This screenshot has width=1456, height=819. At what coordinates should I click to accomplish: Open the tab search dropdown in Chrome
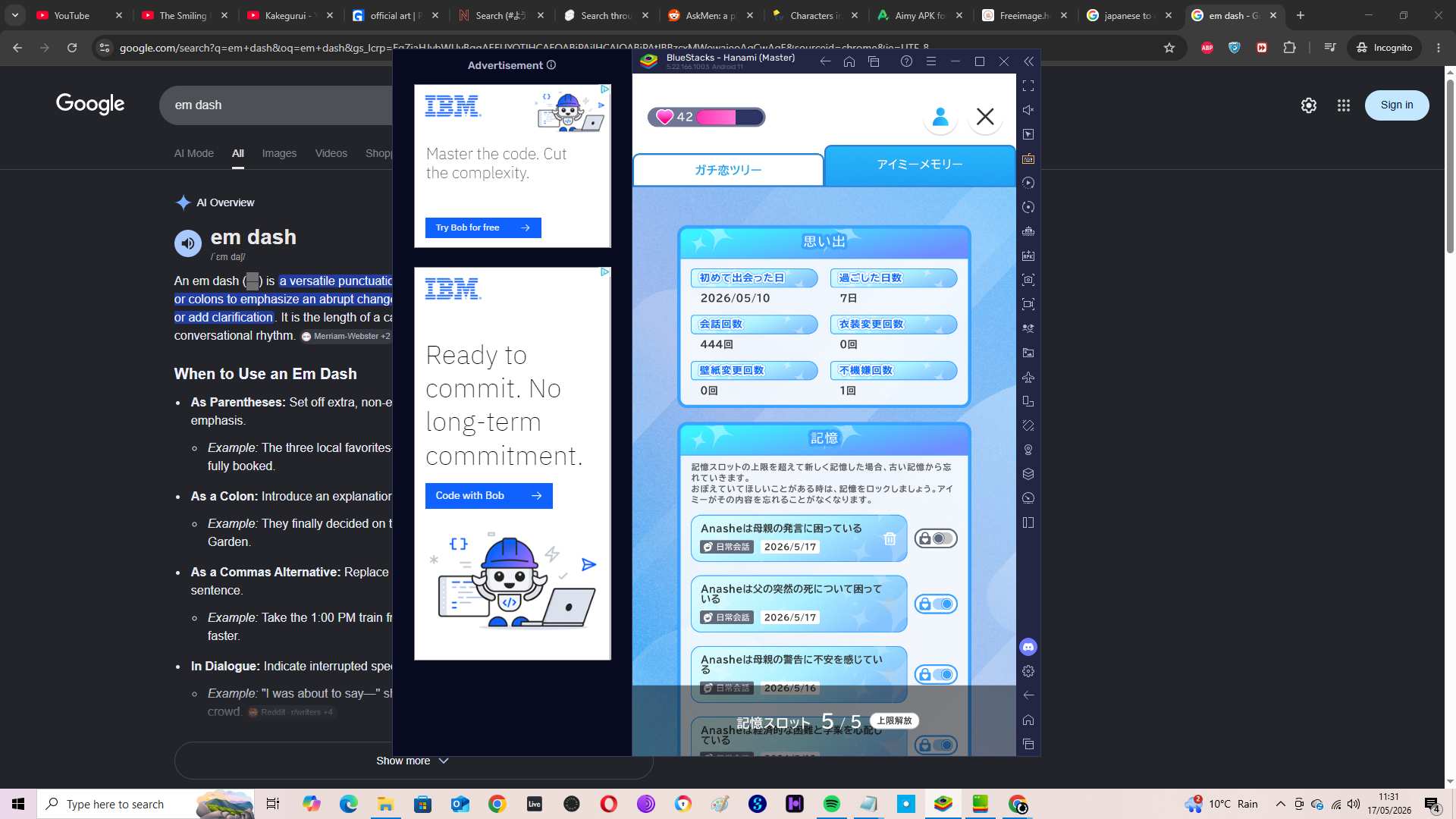pyautogui.click(x=15, y=15)
